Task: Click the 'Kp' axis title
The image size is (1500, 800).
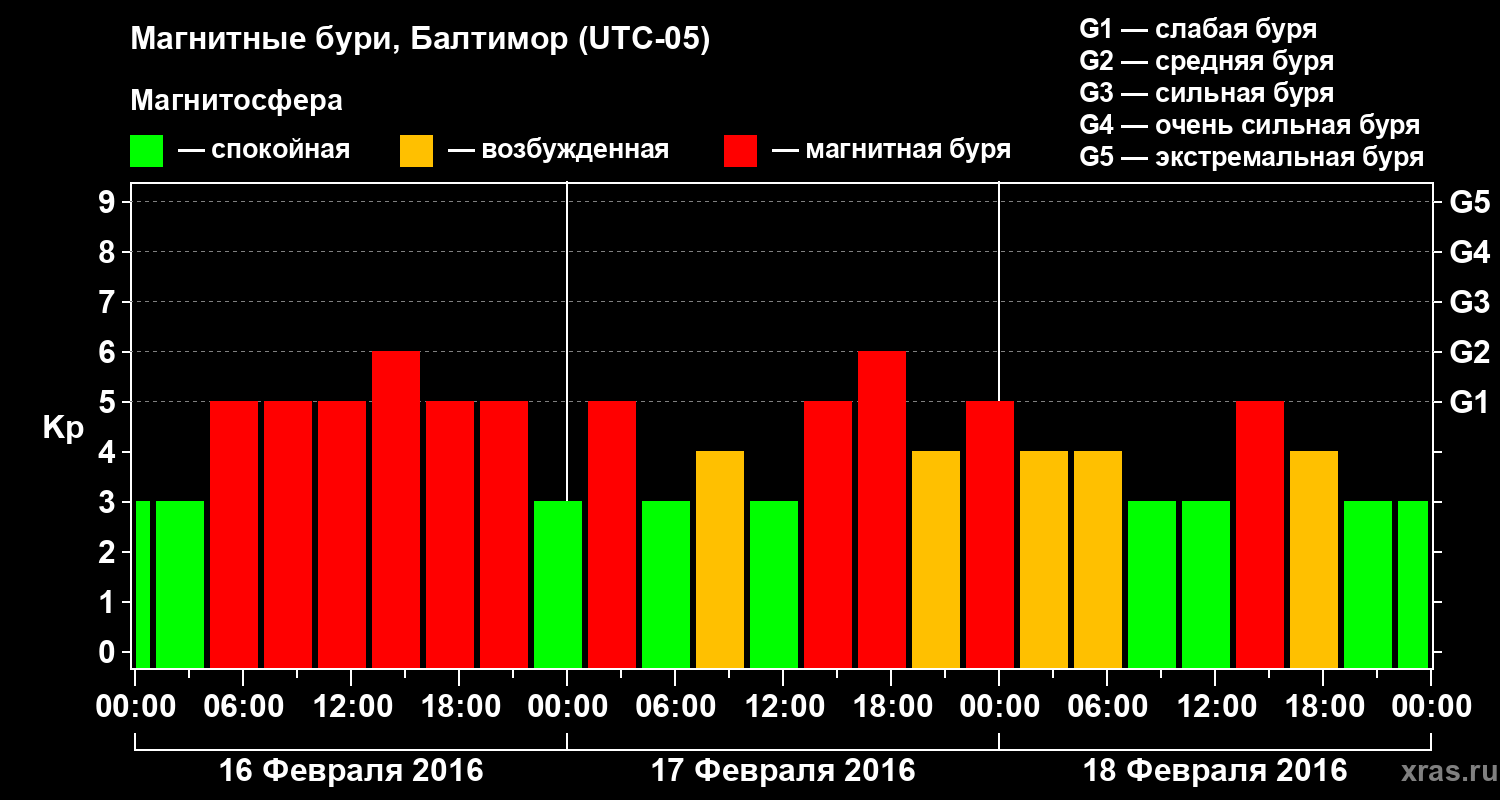Action: [63, 428]
